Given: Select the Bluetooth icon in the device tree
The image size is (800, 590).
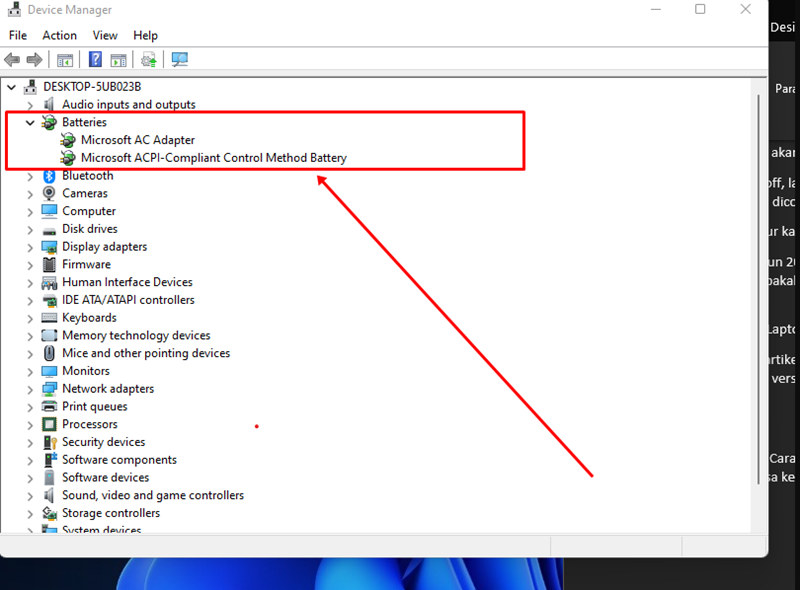Looking at the screenshot, I should (x=49, y=176).
